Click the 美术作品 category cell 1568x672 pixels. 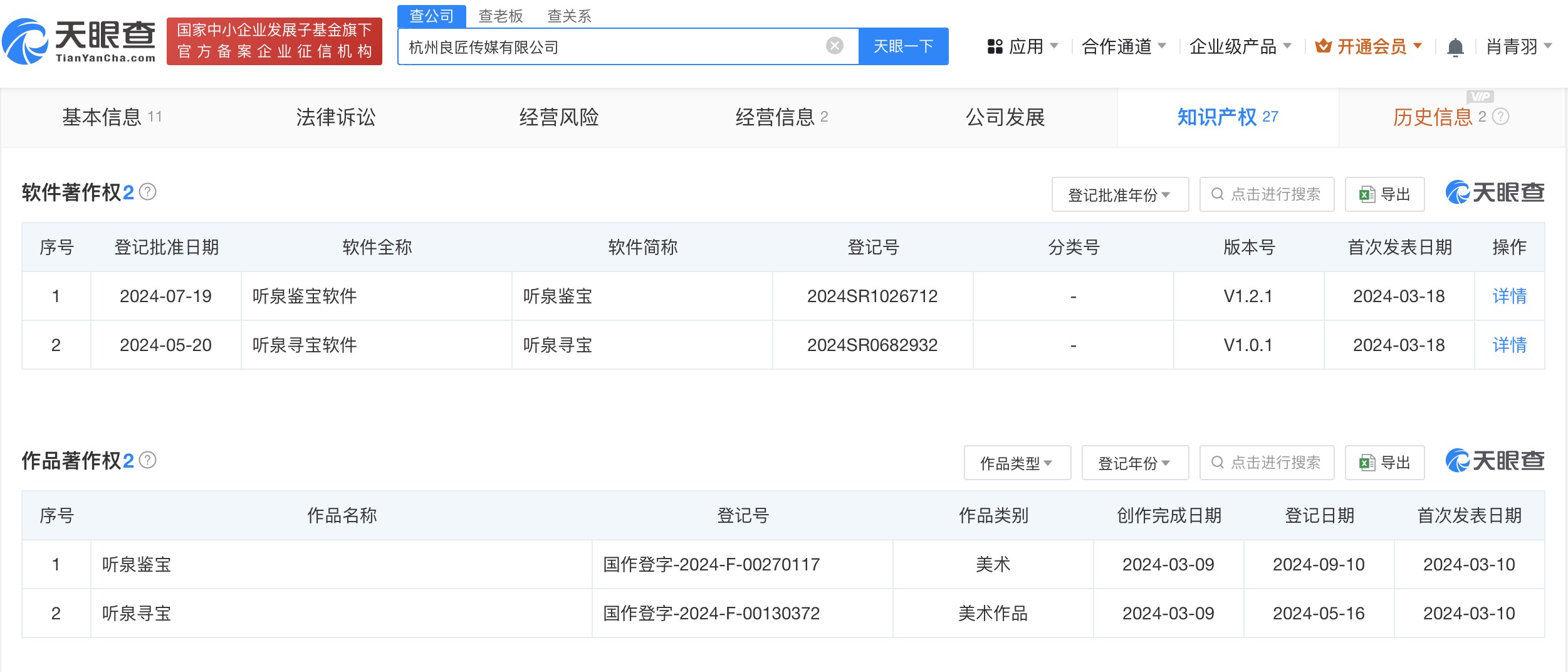click(993, 613)
